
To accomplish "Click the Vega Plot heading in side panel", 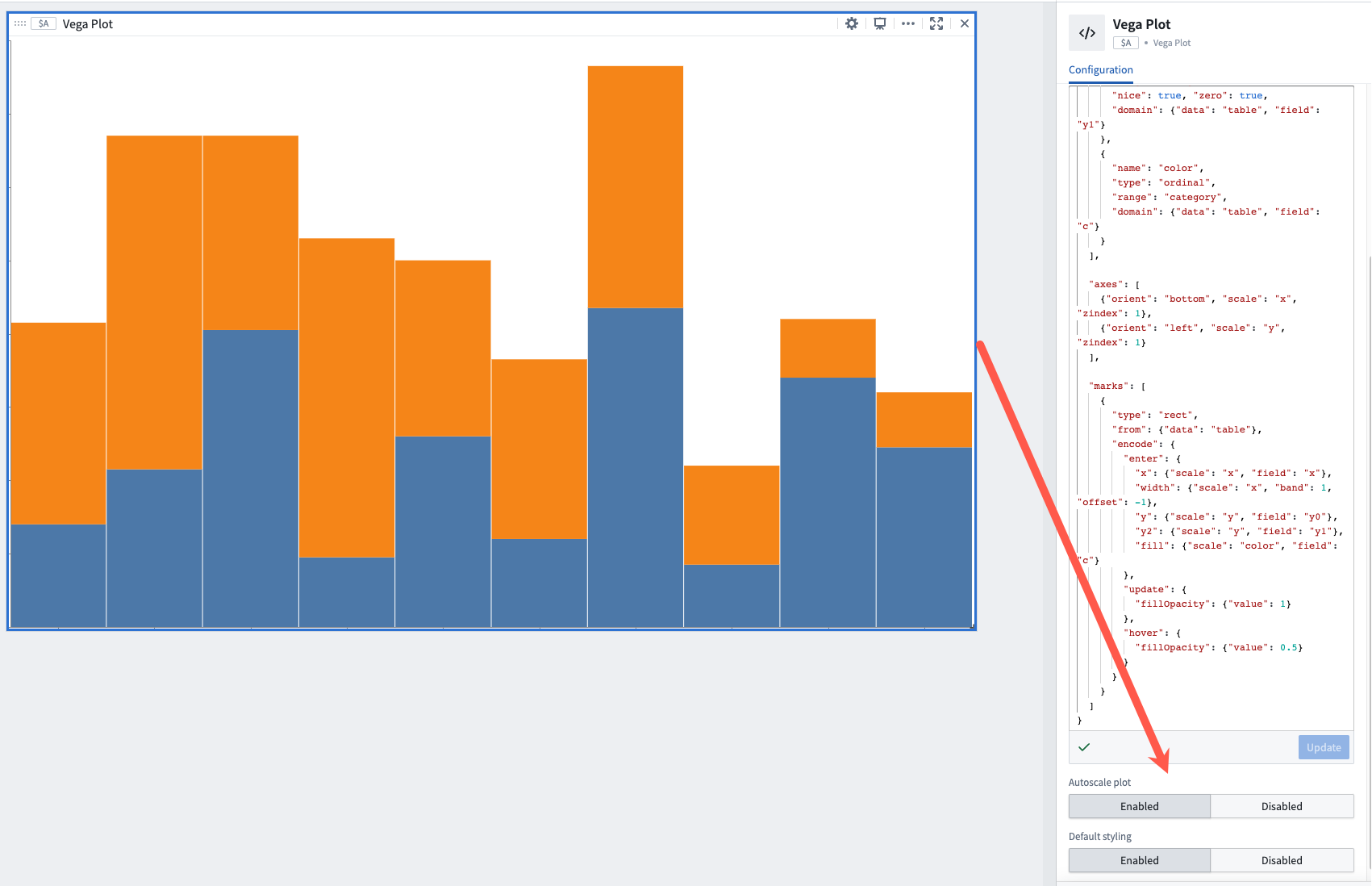I will point(1141,24).
